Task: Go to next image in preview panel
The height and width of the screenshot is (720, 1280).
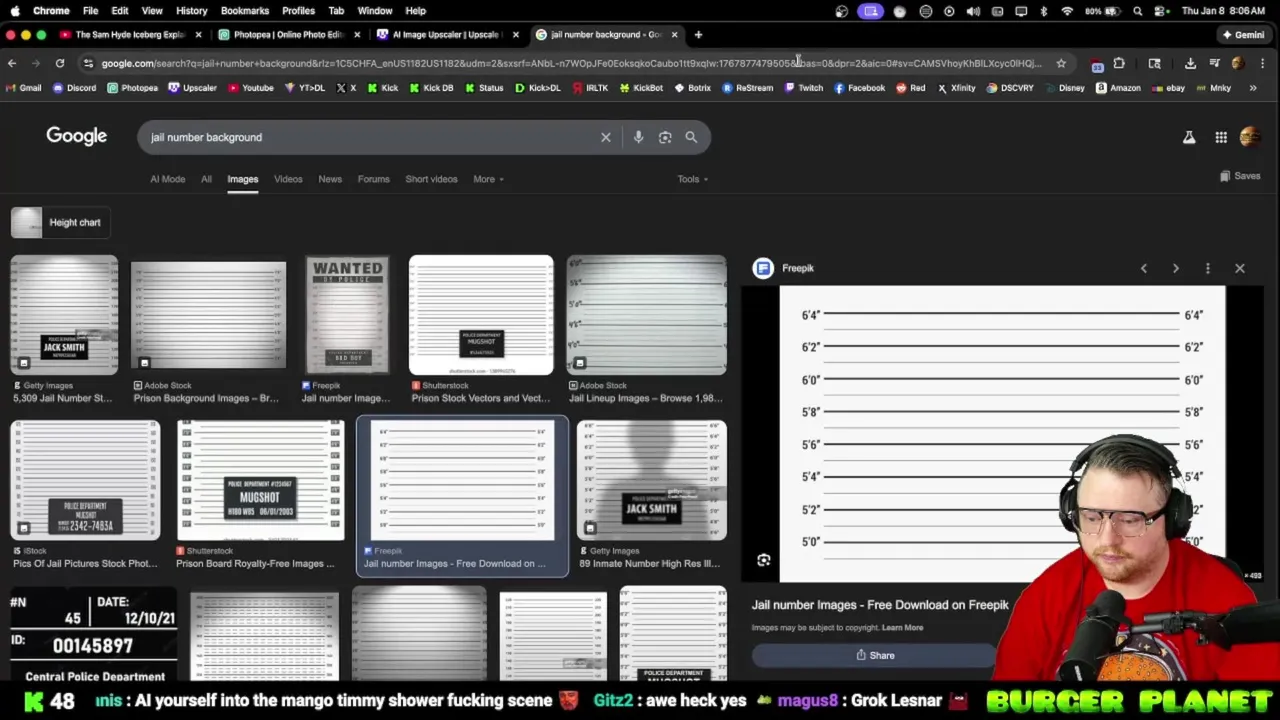Action: 1176,268
